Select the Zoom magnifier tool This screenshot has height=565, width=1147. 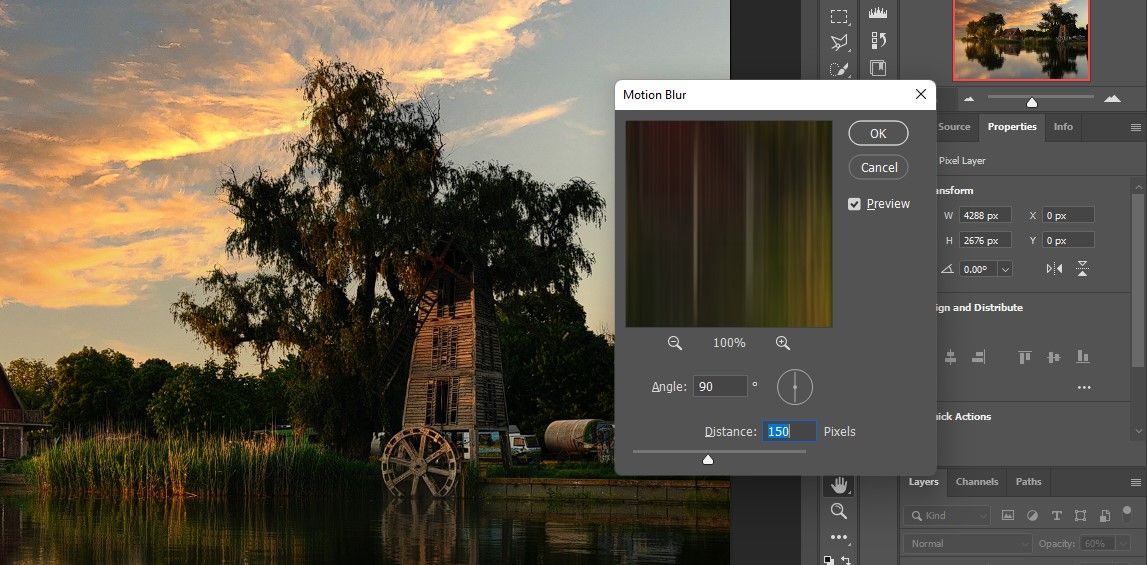[838, 511]
